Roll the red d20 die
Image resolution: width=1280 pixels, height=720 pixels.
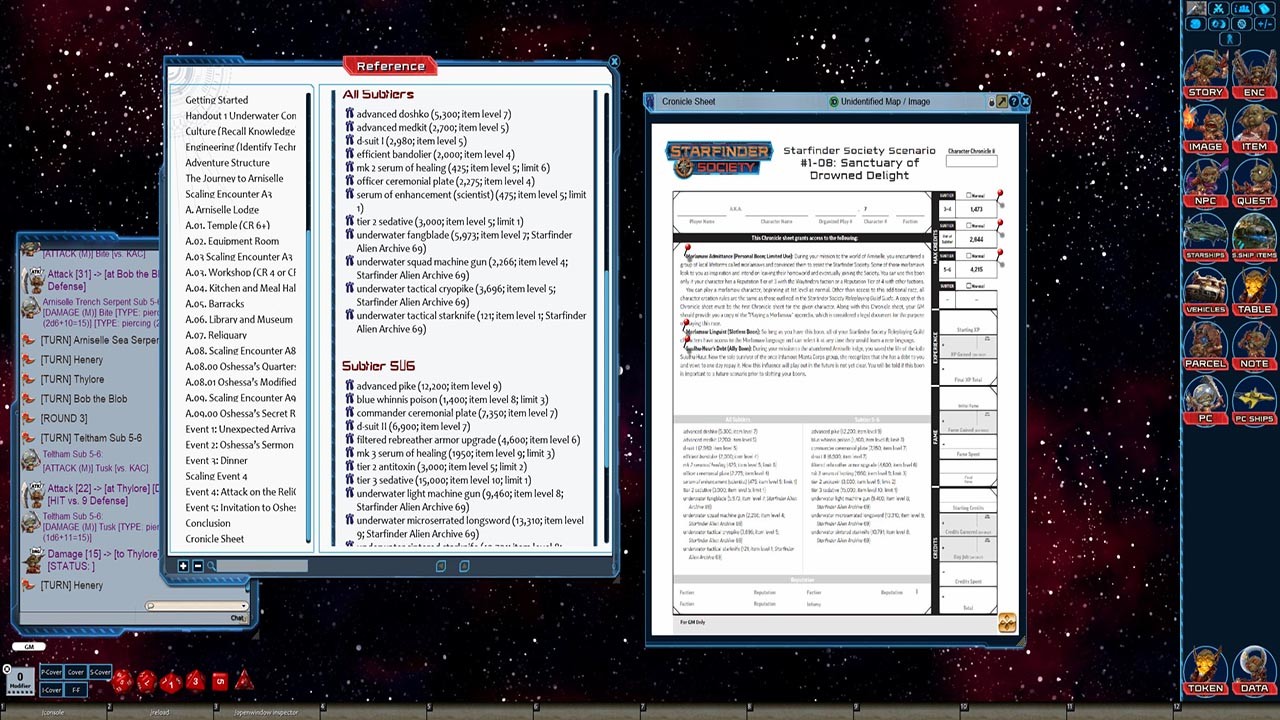(x=120, y=680)
